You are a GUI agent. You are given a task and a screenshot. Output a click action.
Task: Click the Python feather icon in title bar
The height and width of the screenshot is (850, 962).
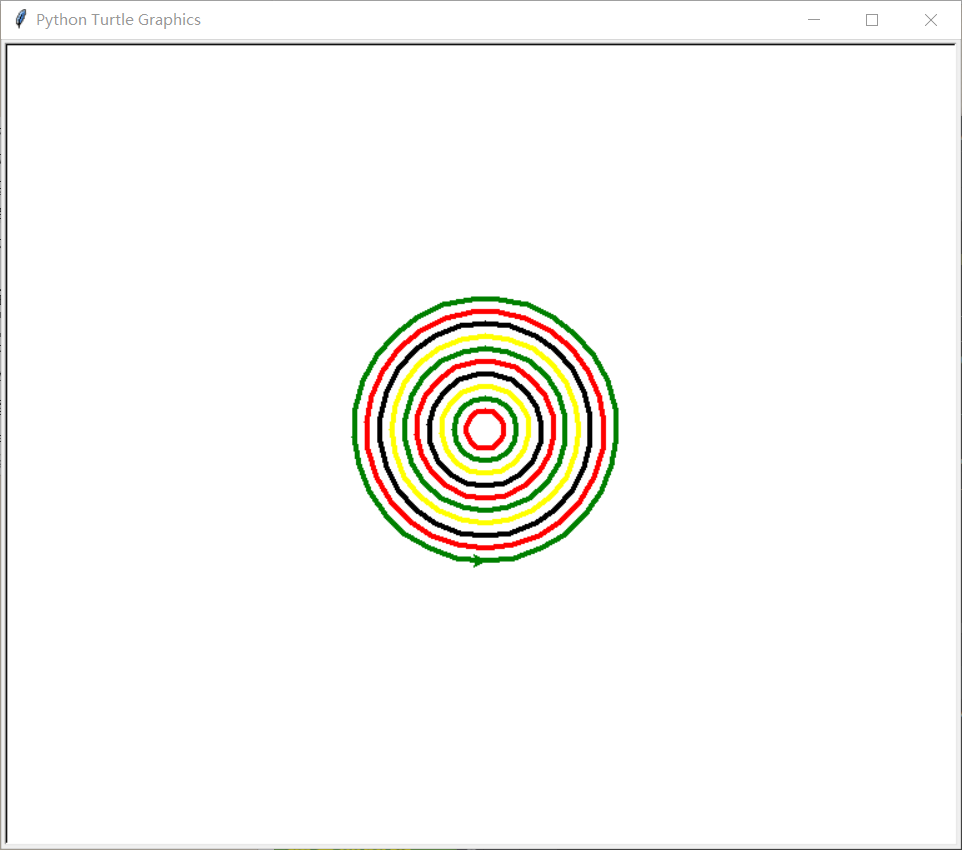click(x=20, y=19)
